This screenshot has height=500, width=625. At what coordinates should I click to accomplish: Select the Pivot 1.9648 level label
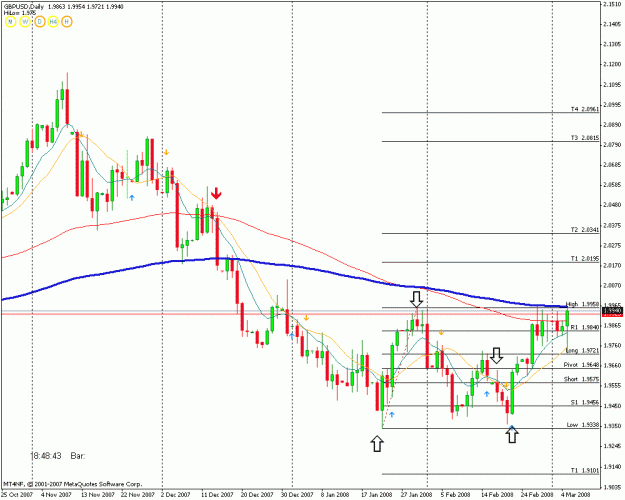[581, 364]
